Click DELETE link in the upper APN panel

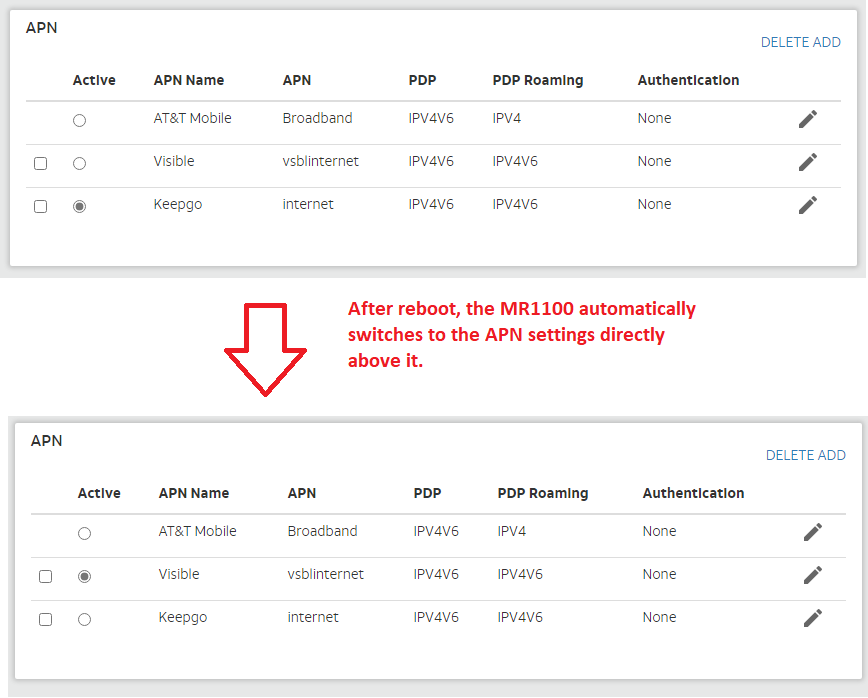pyautogui.click(x=784, y=43)
